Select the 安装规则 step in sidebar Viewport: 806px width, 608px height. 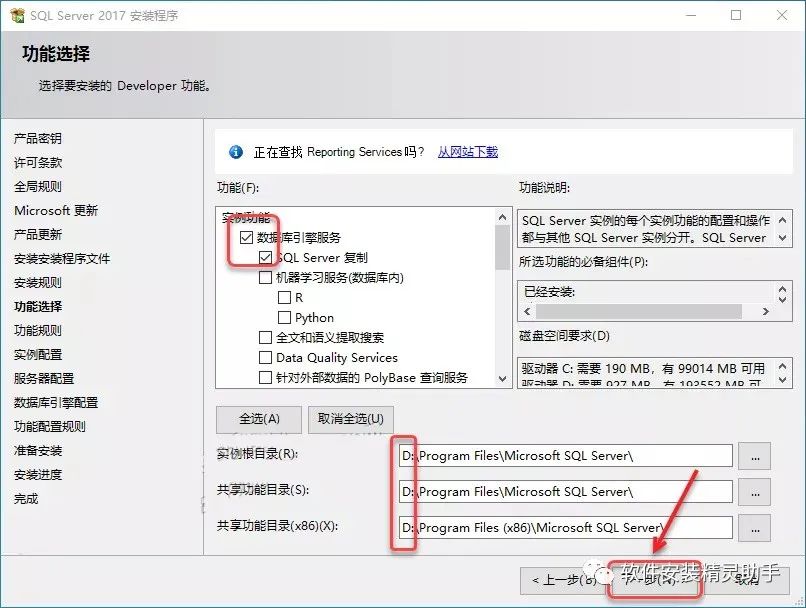point(38,283)
